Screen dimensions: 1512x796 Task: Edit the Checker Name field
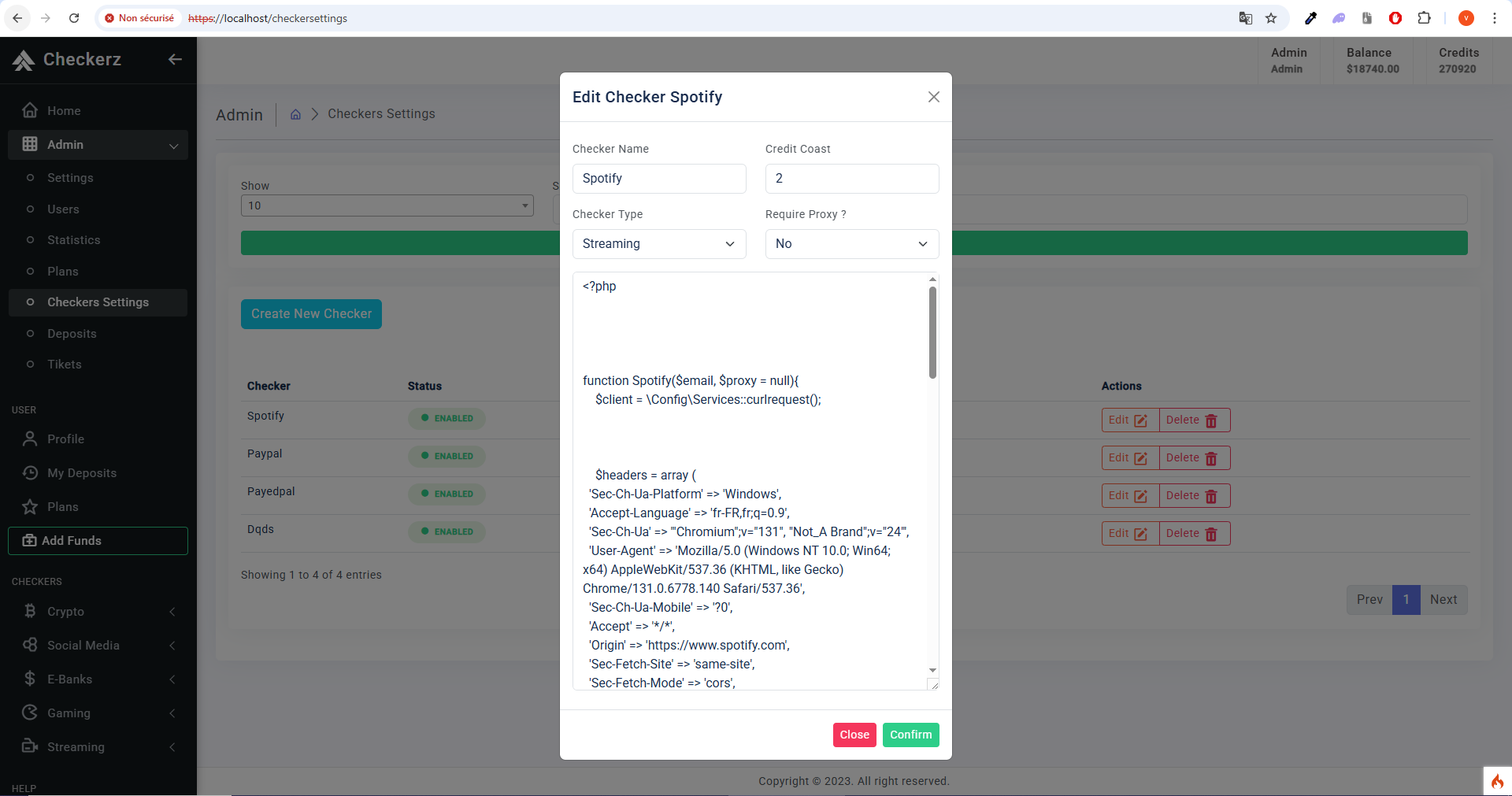[x=659, y=179]
